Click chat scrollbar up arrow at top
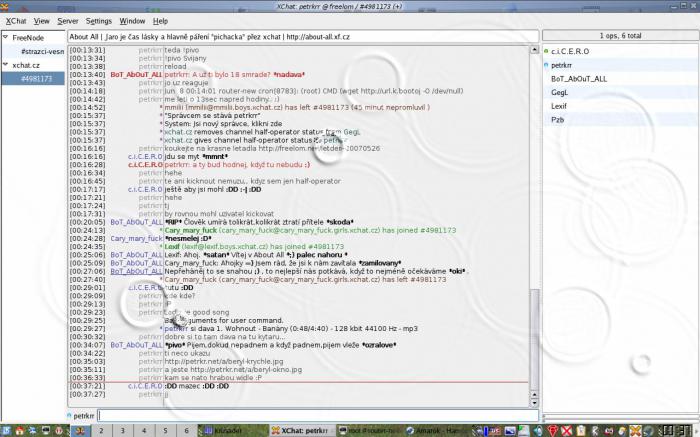The width and height of the screenshot is (700, 437). pos(534,50)
